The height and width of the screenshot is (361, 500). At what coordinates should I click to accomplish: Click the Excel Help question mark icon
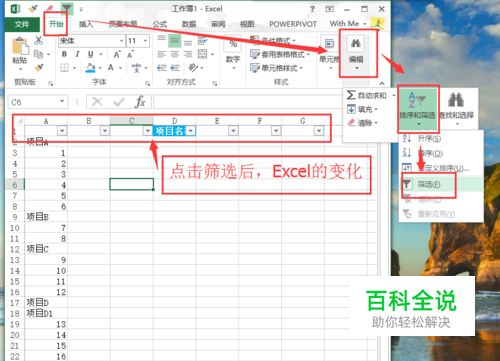click(312, 9)
